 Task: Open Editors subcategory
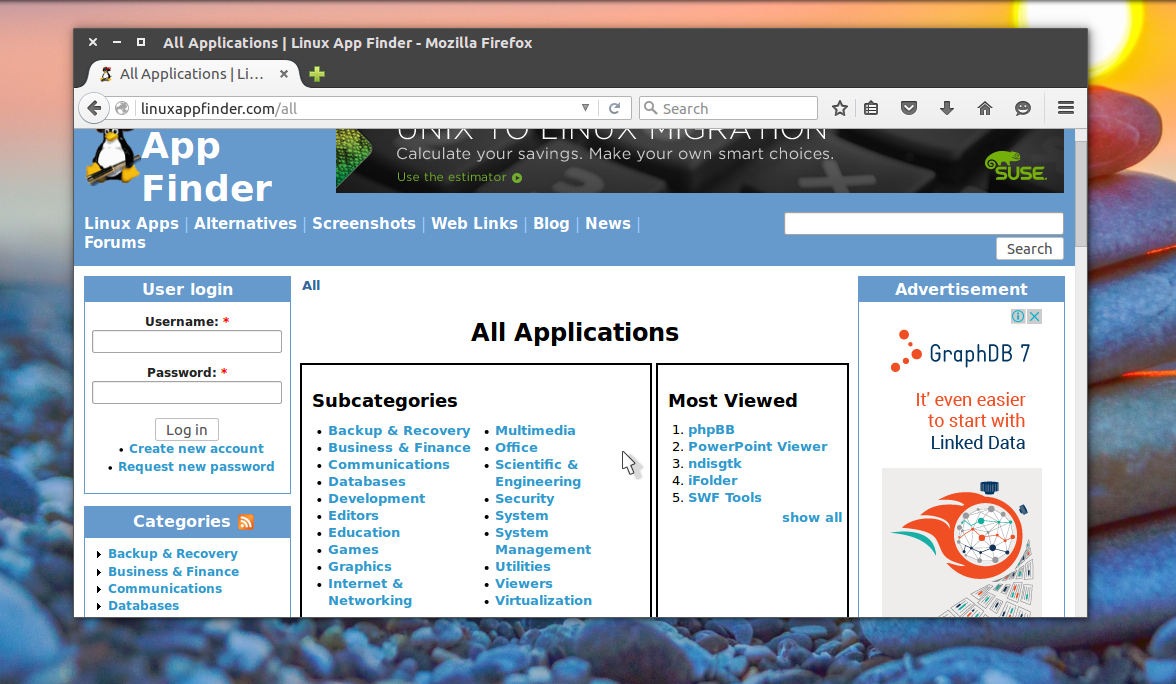coord(353,516)
